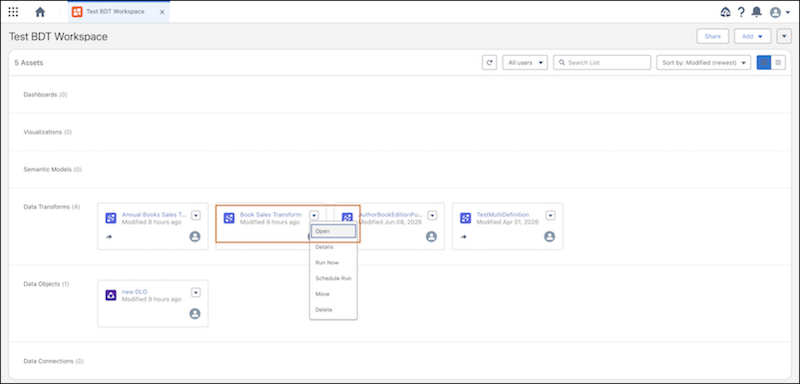Open the TestMultiDefinition transform link
800x384 pixels.
click(x=503, y=215)
